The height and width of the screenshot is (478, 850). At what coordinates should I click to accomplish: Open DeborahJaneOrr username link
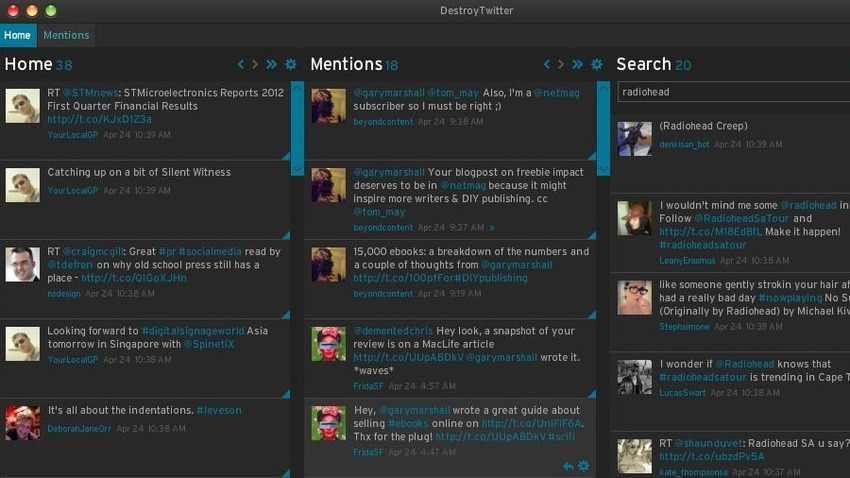(79, 429)
